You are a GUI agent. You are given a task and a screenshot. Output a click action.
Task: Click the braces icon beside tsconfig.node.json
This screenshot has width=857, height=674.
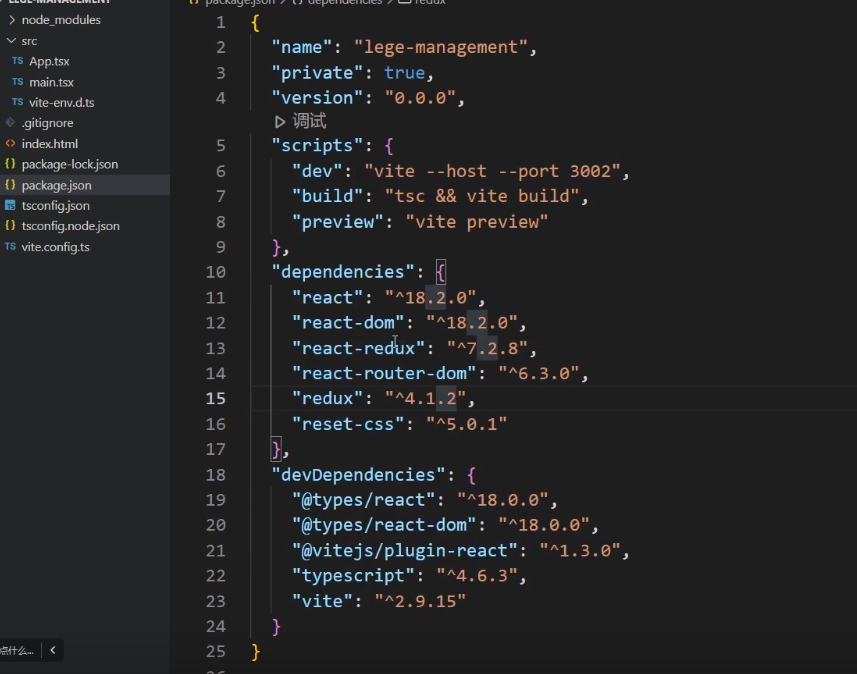[10, 225]
